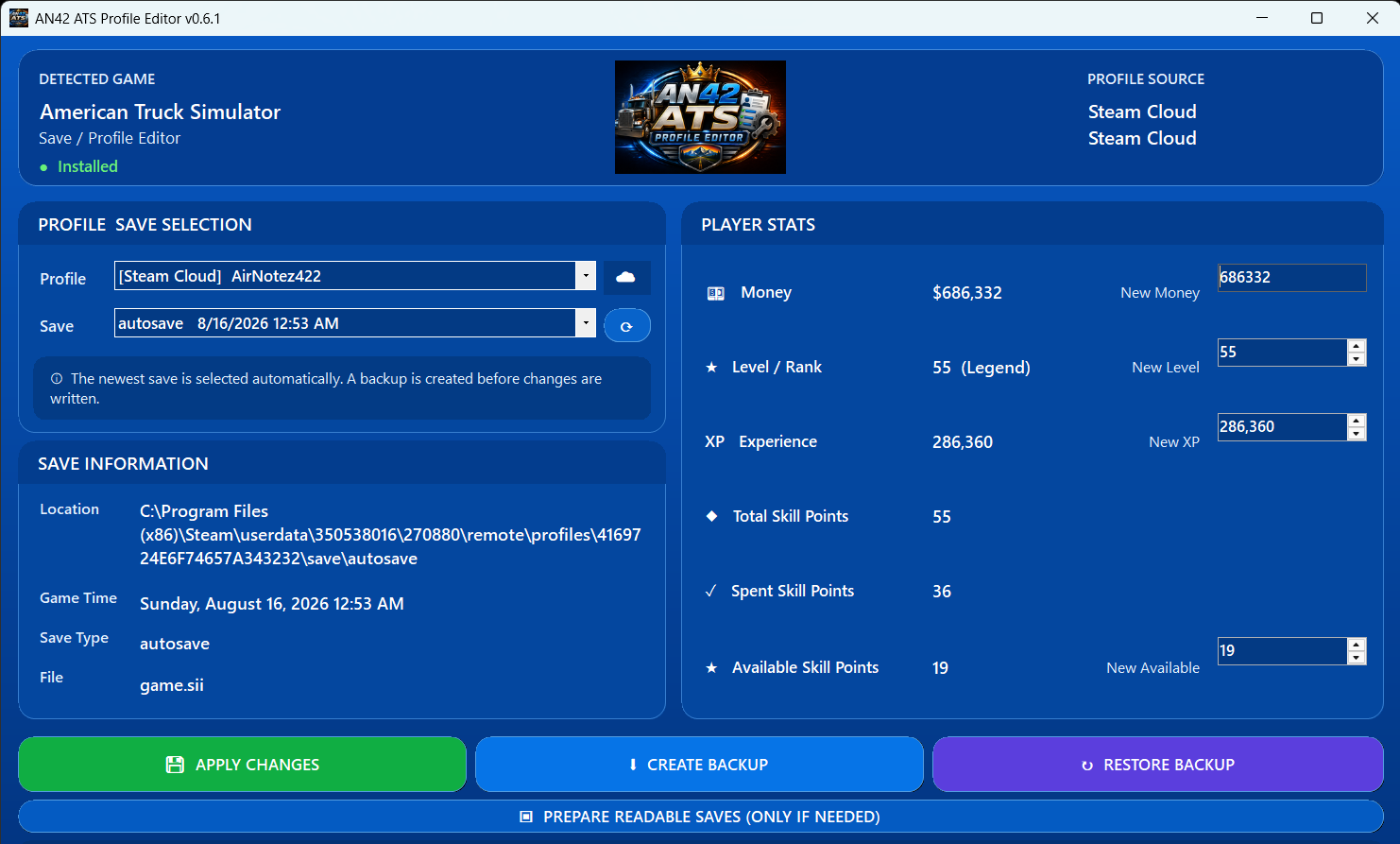The image size is (1400, 844).
Task: Minimize the Profile Editor window
Action: click(x=1263, y=18)
